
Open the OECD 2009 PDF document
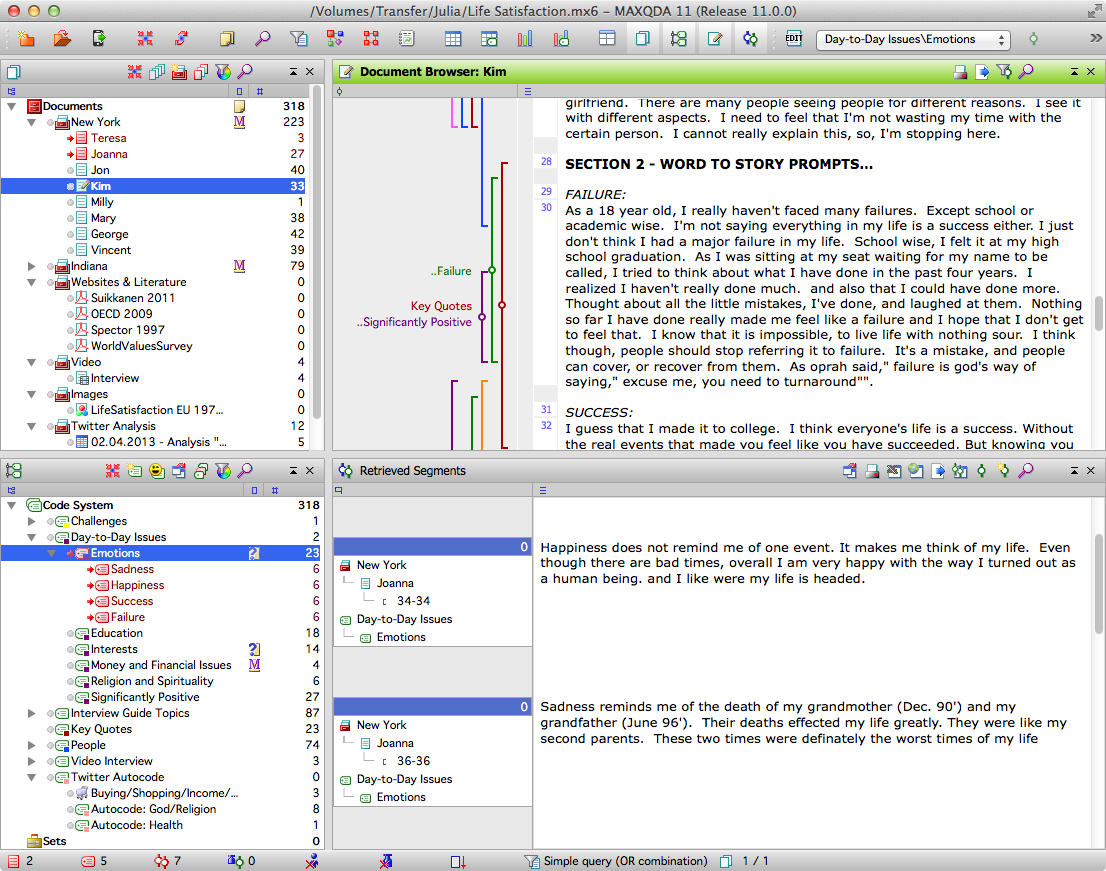coord(121,314)
